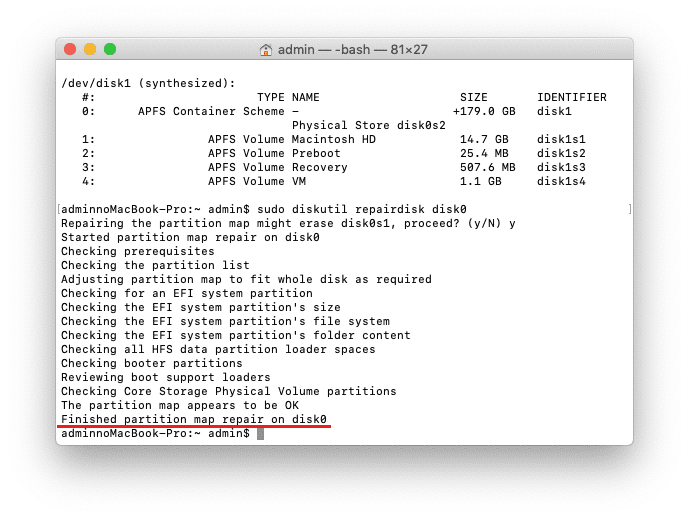Click the 'VM' volume name
The height and width of the screenshot is (519, 689).
coord(299,181)
